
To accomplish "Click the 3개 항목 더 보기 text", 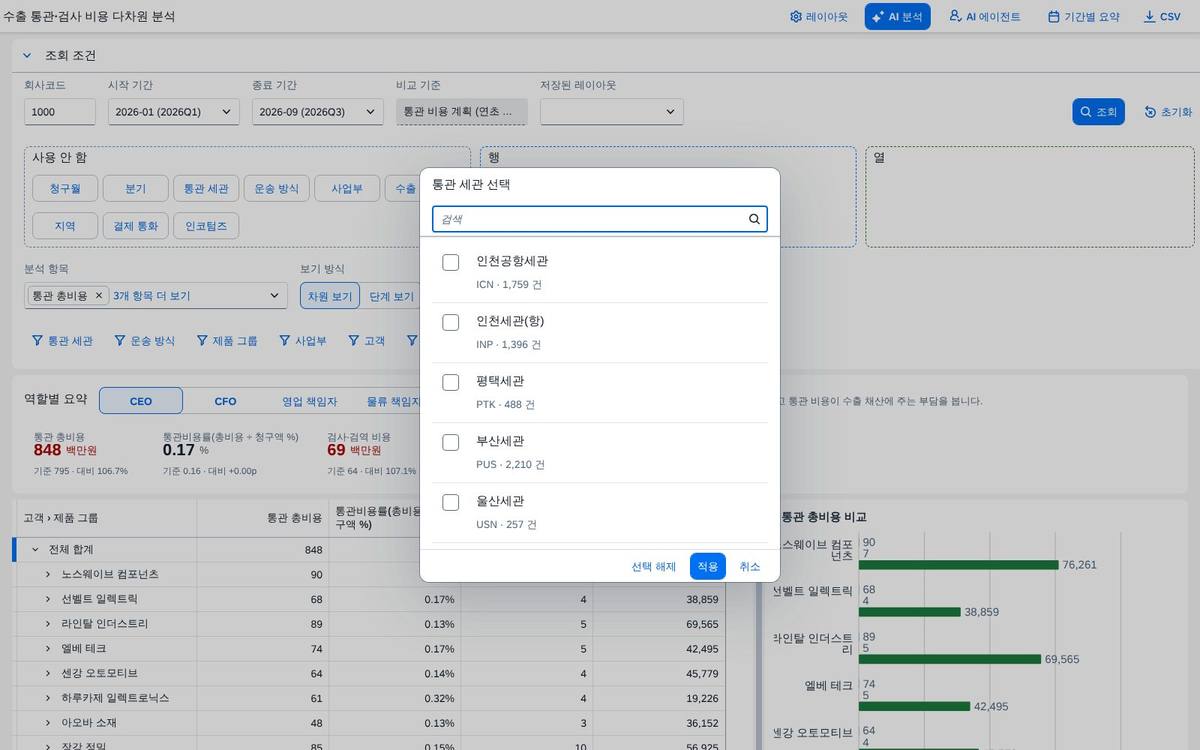I will (x=152, y=296).
